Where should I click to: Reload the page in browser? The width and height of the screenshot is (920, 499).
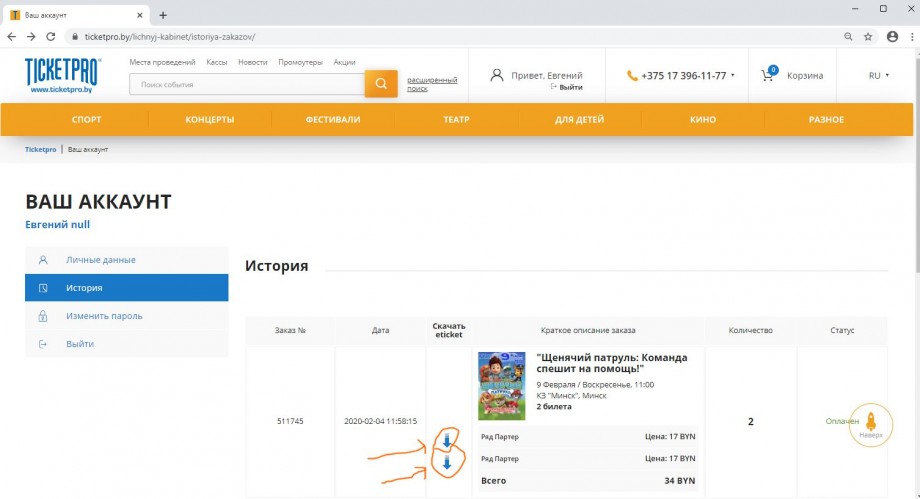click(53, 36)
